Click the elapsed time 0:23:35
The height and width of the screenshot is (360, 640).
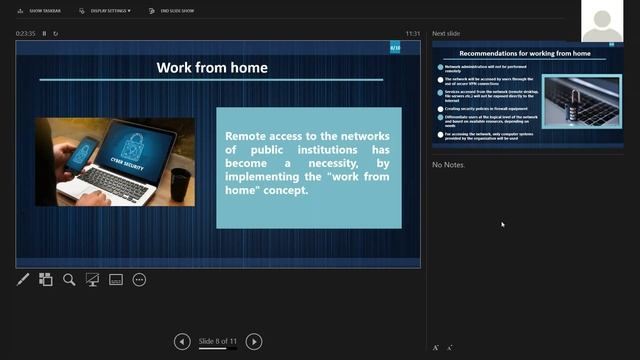25,33
